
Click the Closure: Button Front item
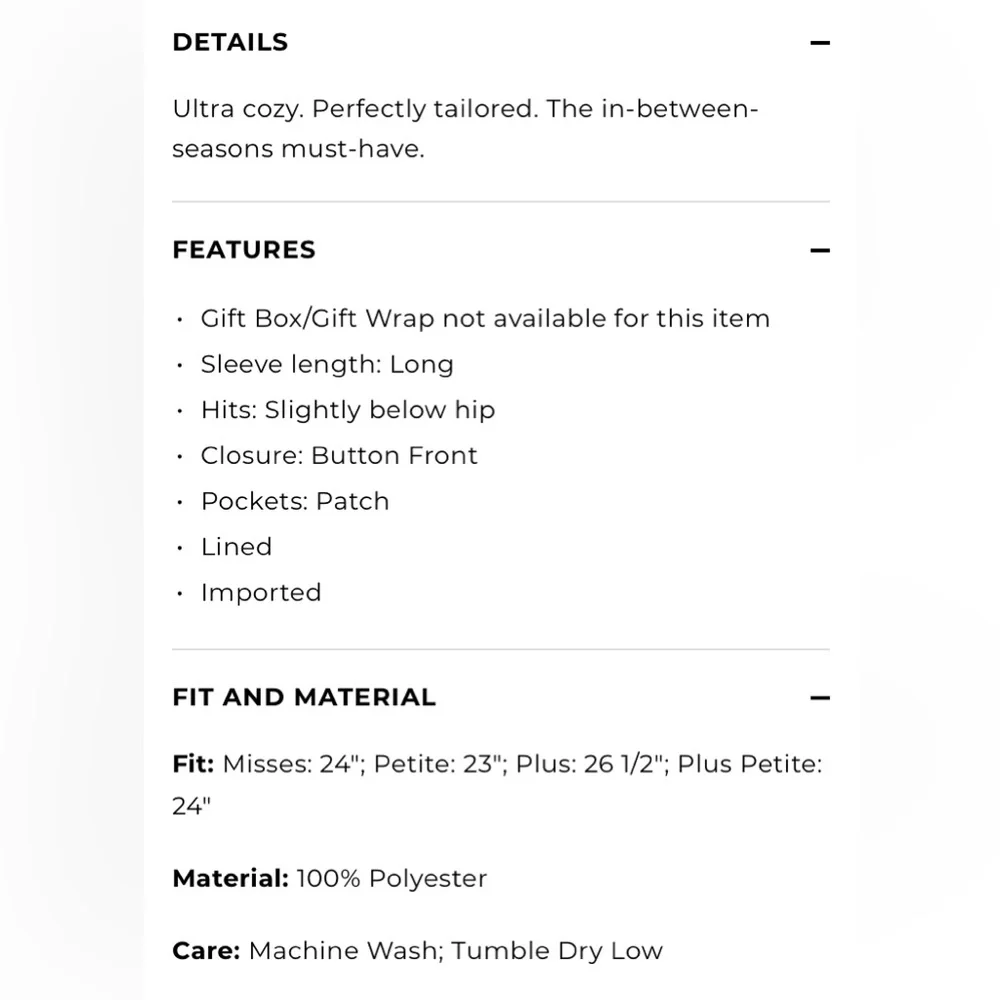click(x=339, y=455)
